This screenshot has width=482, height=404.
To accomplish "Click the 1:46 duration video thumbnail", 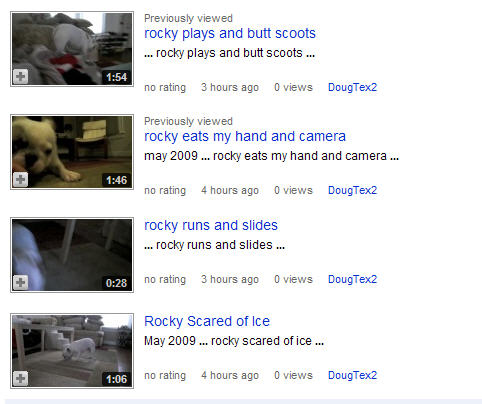I will [72, 152].
